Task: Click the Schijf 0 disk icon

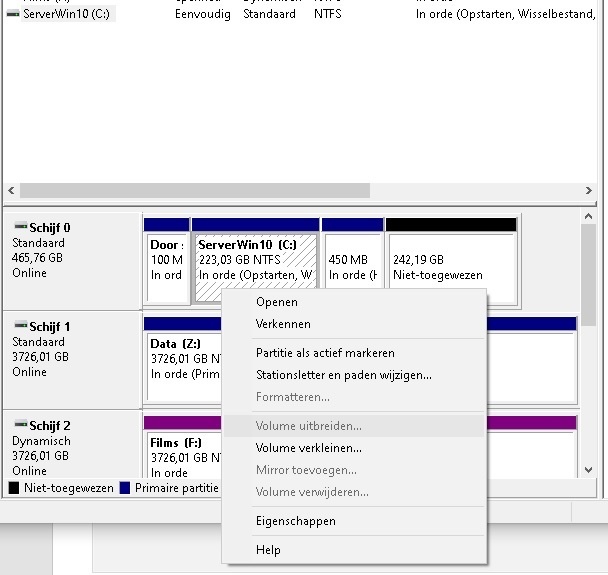Action: point(21,226)
